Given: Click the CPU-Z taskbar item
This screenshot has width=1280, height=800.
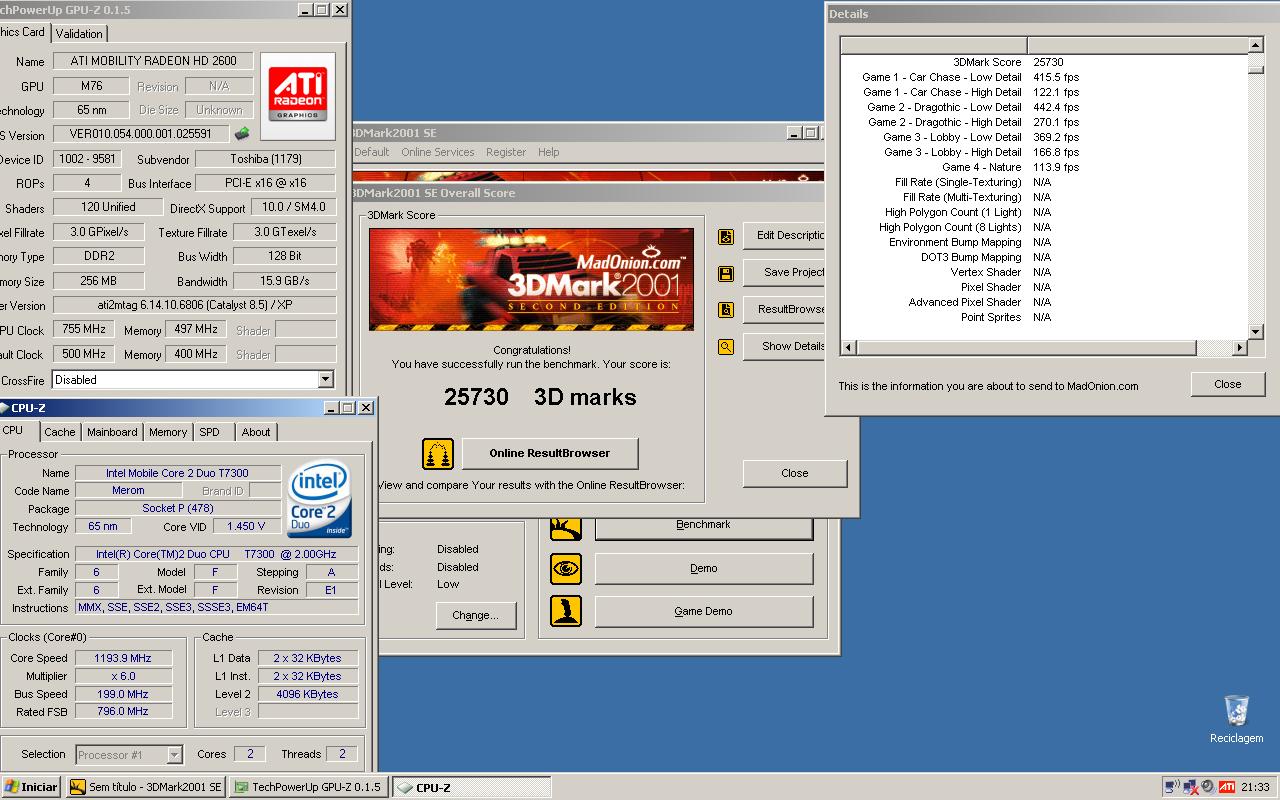Looking at the screenshot, I should point(471,787).
